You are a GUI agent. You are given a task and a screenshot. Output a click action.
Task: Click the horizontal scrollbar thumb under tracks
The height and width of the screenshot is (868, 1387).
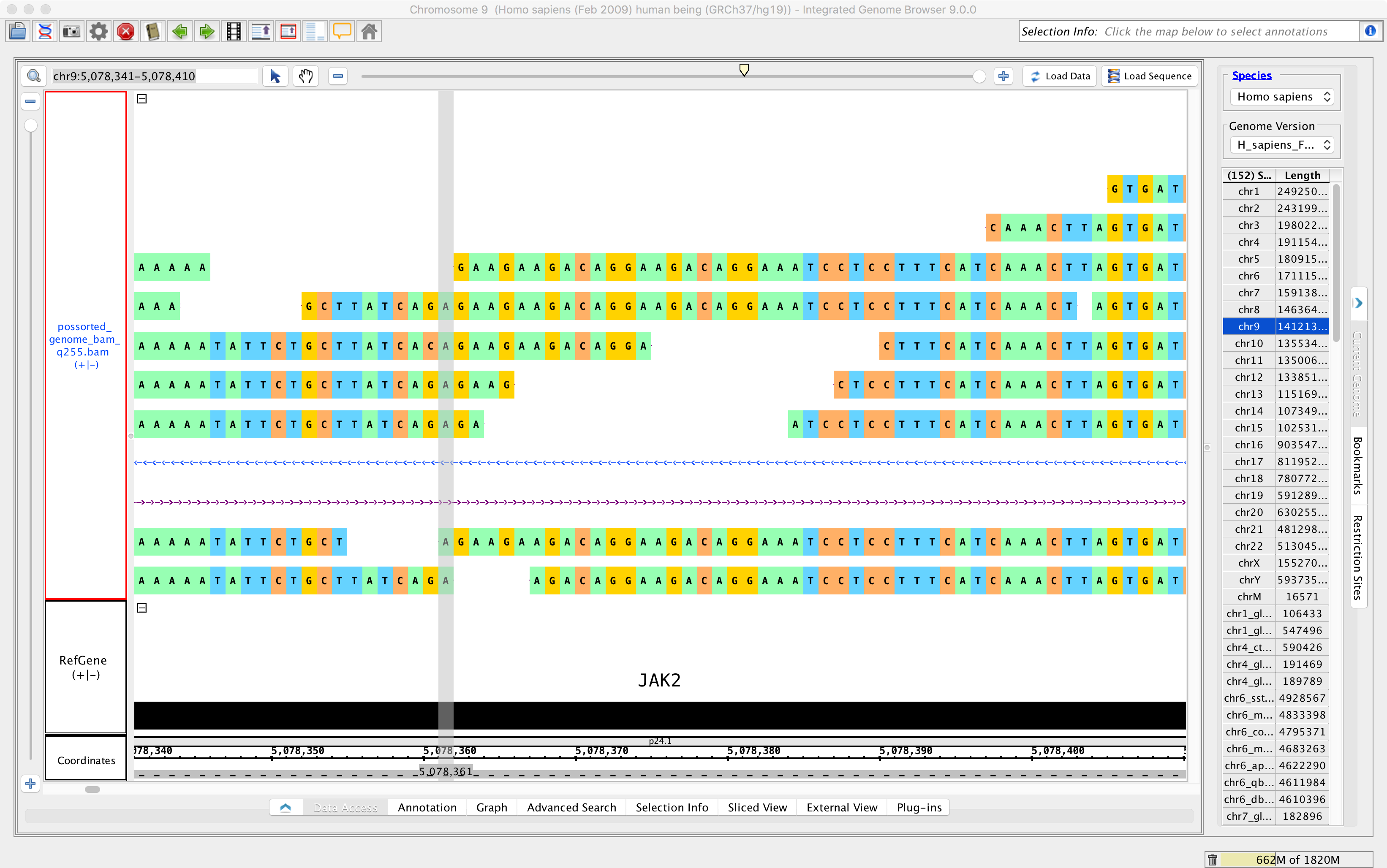point(92,789)
